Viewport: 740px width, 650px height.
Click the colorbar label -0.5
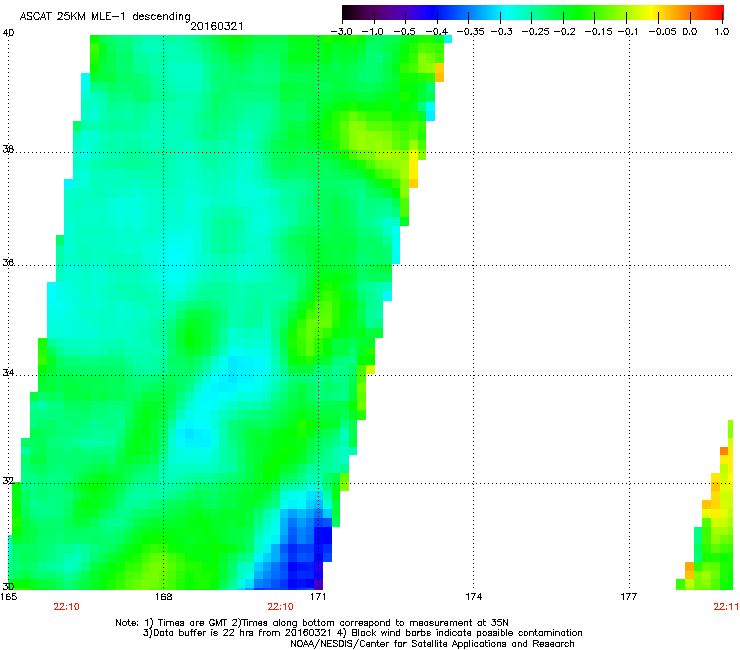(404, 32)
